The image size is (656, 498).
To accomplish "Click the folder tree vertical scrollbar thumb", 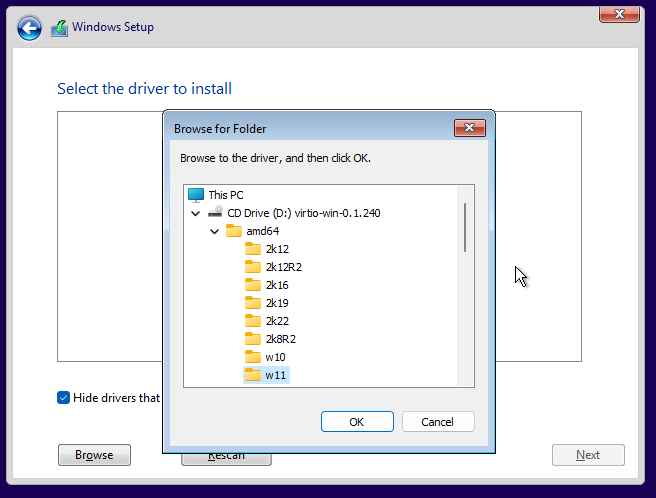I will 465,227.
